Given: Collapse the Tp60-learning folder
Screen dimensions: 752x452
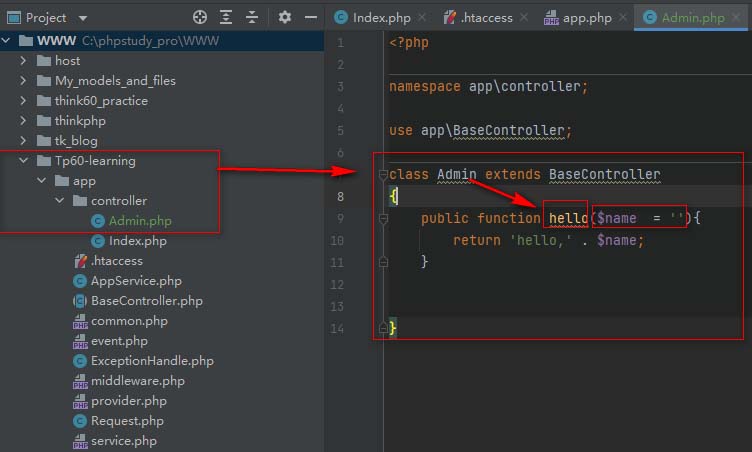Looking at the screenshot, I should [24, 161].
